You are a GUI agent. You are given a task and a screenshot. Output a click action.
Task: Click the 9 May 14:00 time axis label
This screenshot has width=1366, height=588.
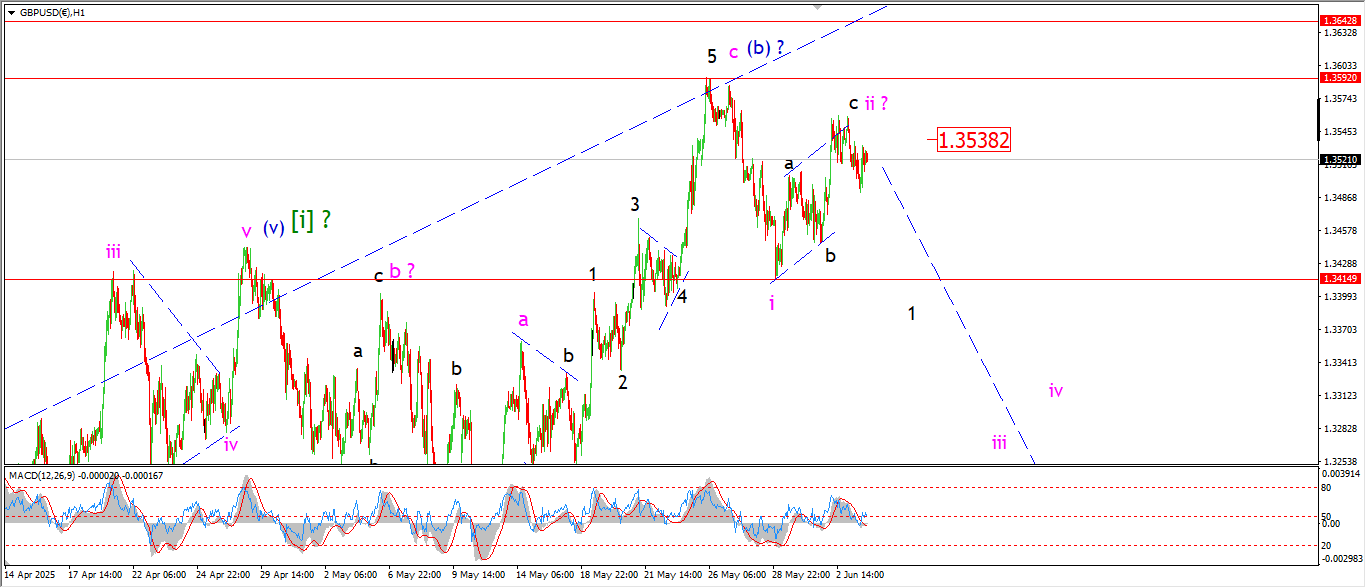tap(478, 575)
